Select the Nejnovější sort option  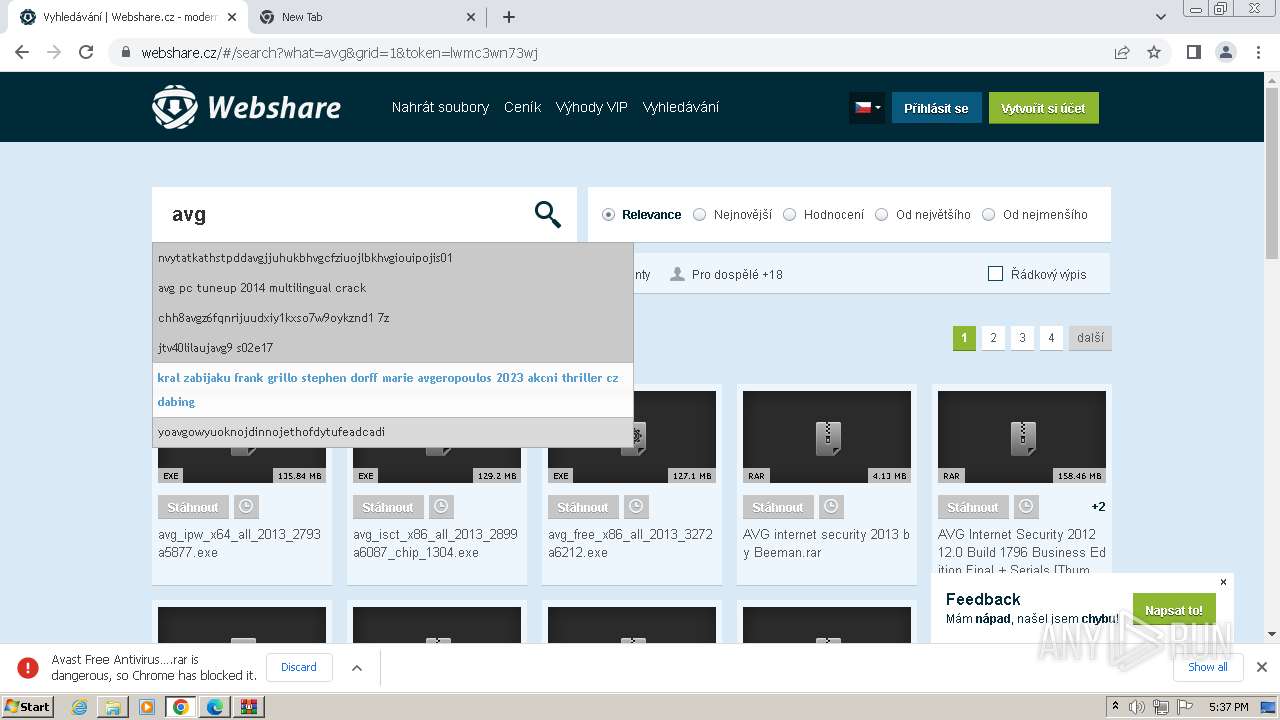(732, 214)
